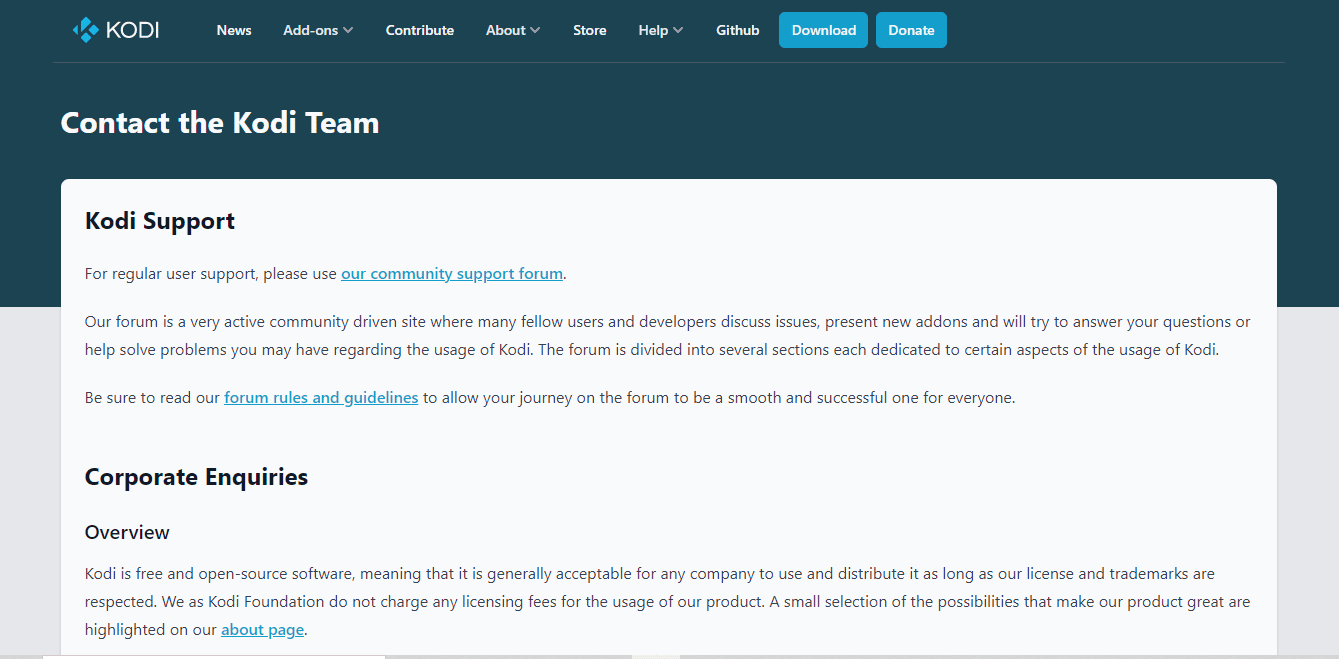The image size is (1339, 659).
Task: Open the community support forum link
Action: click(452, 273)
